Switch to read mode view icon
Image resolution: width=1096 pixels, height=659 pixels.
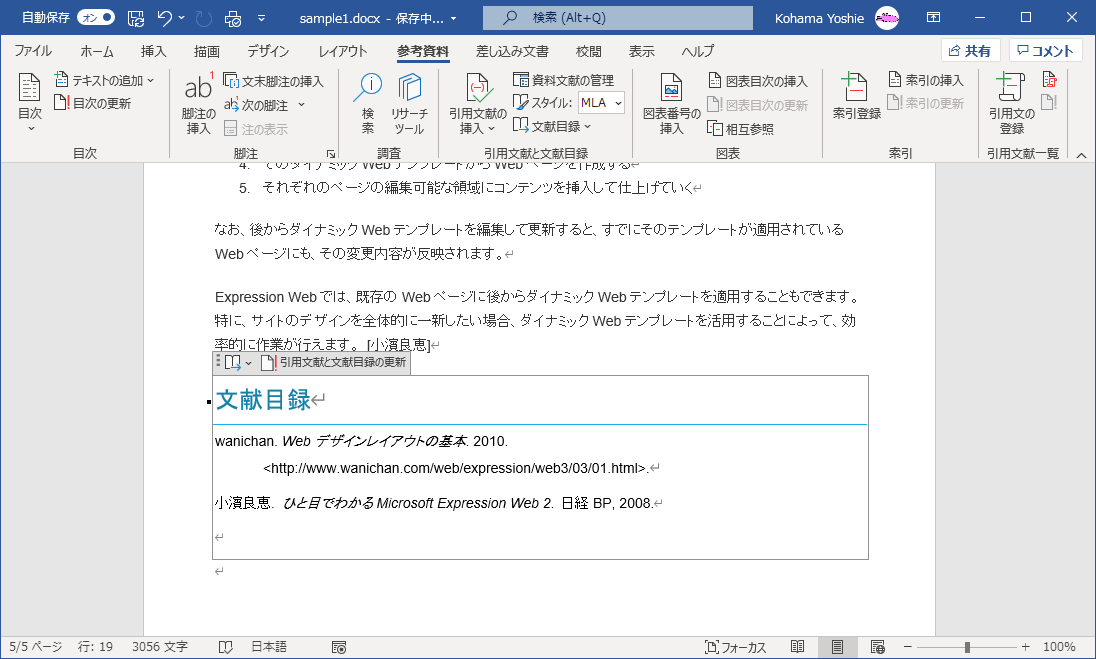[797, 647]
